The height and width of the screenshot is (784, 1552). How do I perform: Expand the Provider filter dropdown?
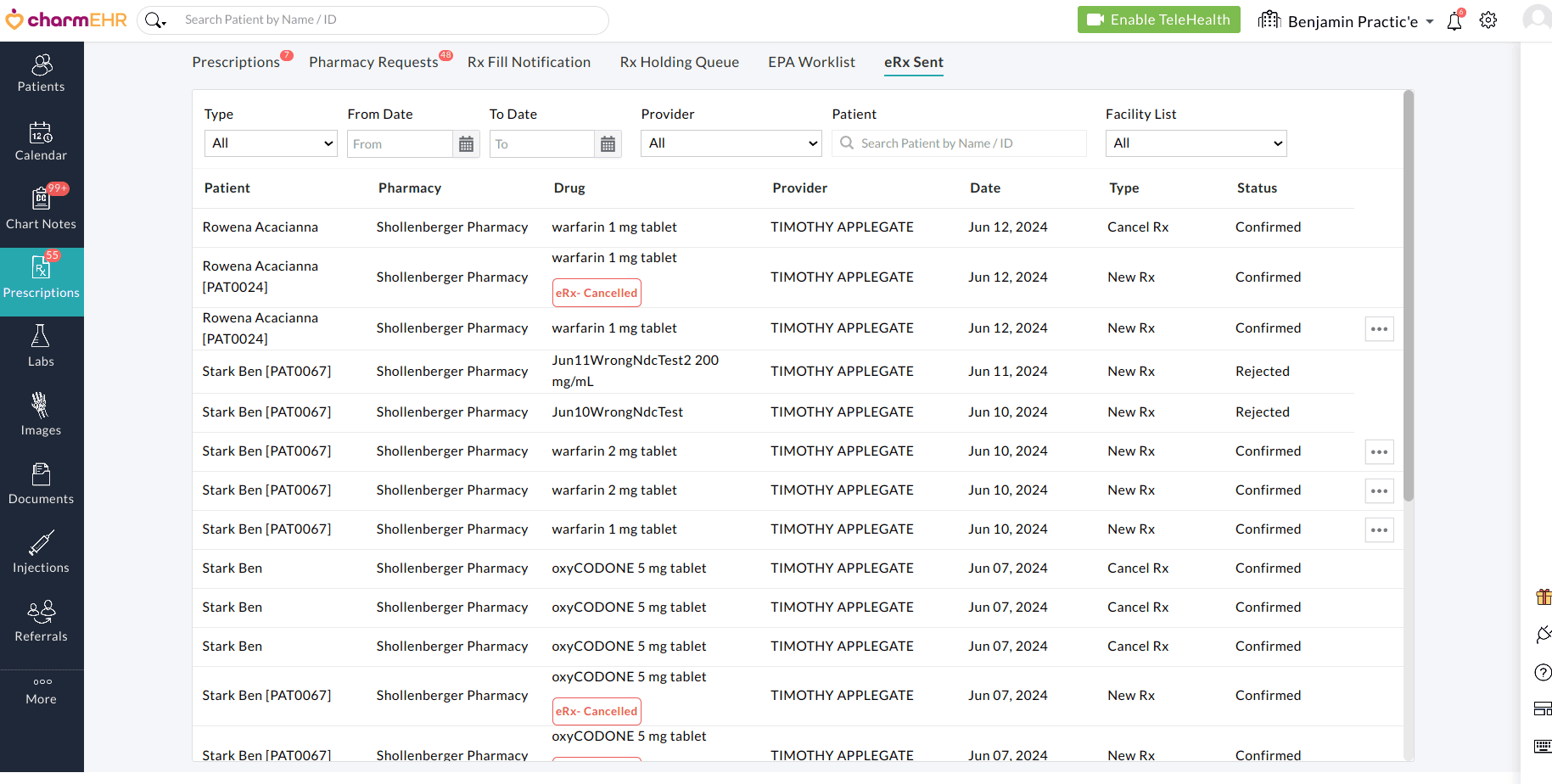pos(731,143)
